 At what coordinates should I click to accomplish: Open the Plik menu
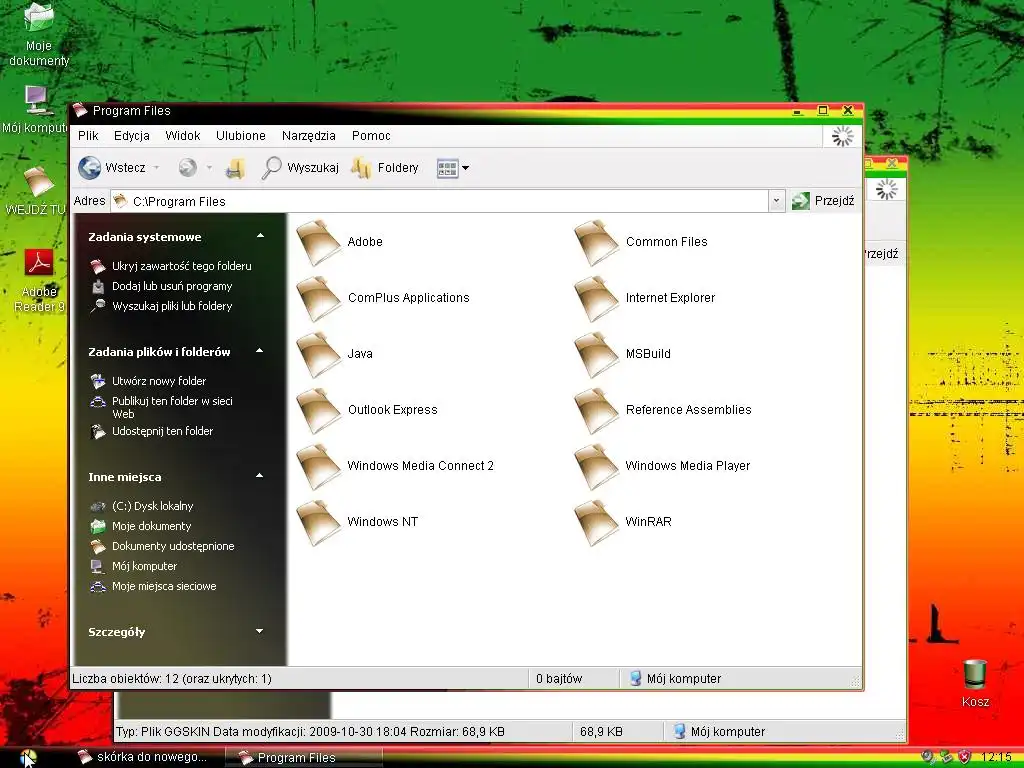point(88,136)
